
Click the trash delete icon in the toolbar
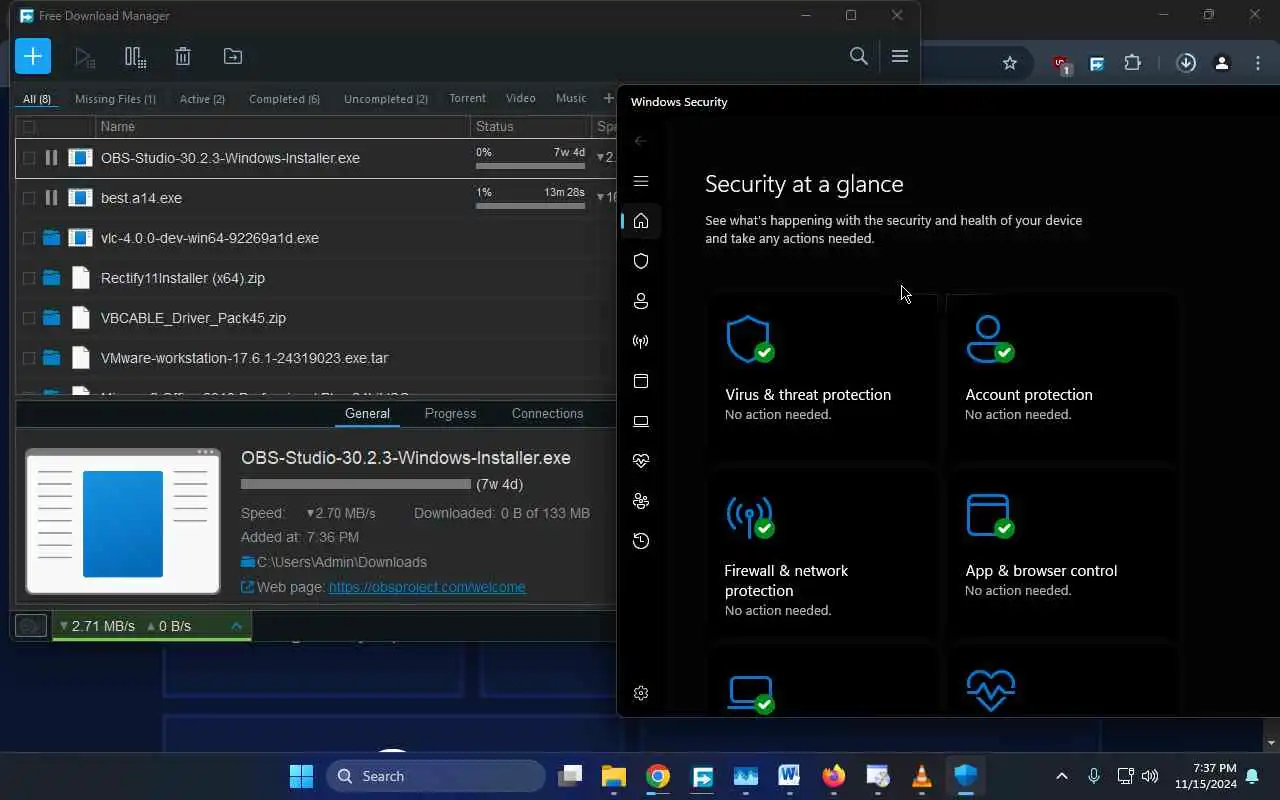coord(183,57)
